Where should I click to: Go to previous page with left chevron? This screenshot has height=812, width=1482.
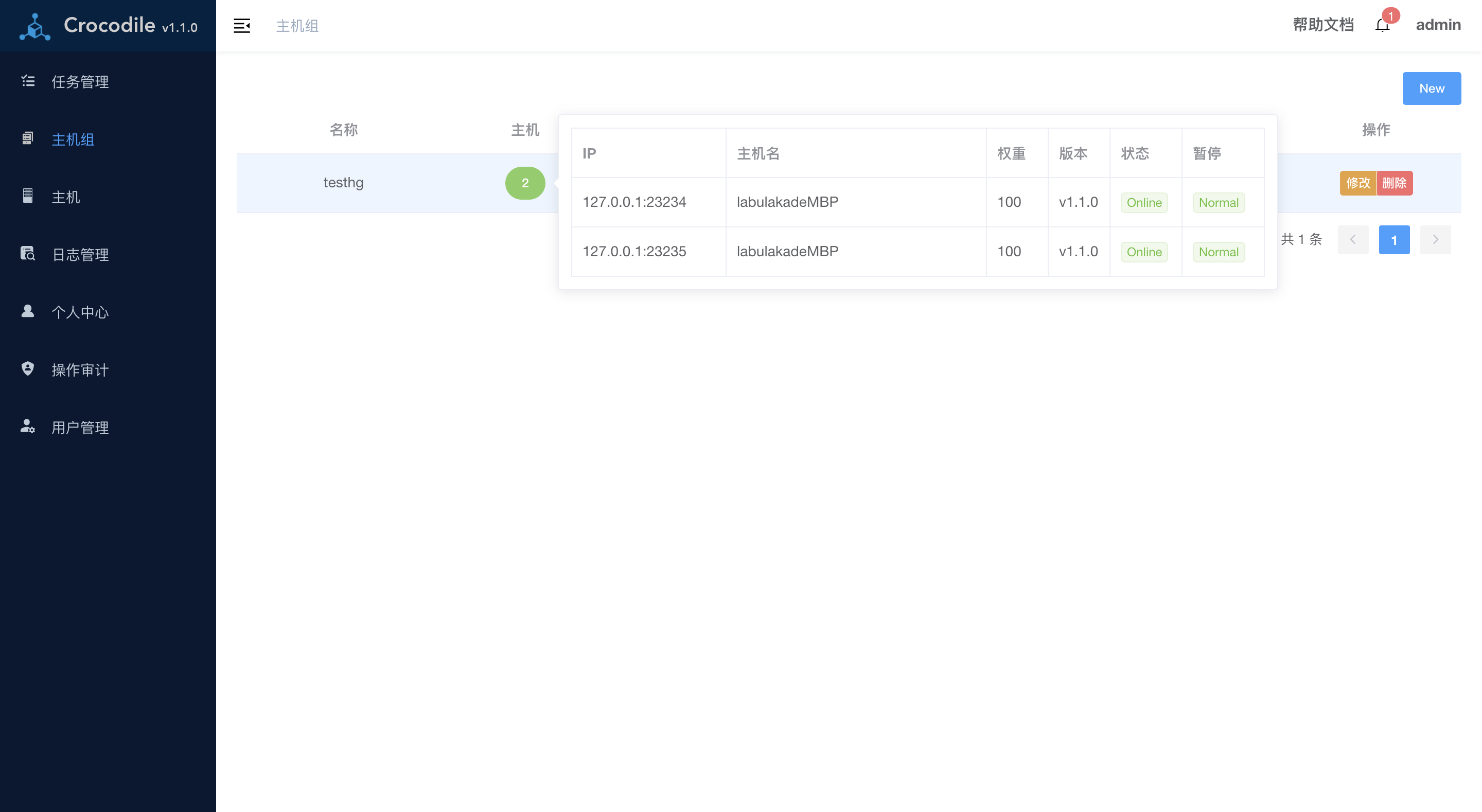pos(1352,239)
